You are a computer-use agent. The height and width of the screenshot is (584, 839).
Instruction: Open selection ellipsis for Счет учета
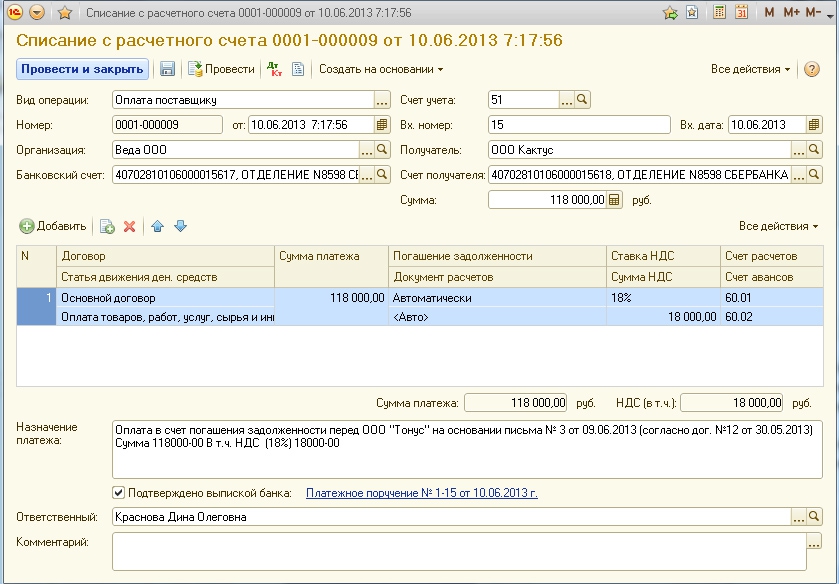click(567, 100)
